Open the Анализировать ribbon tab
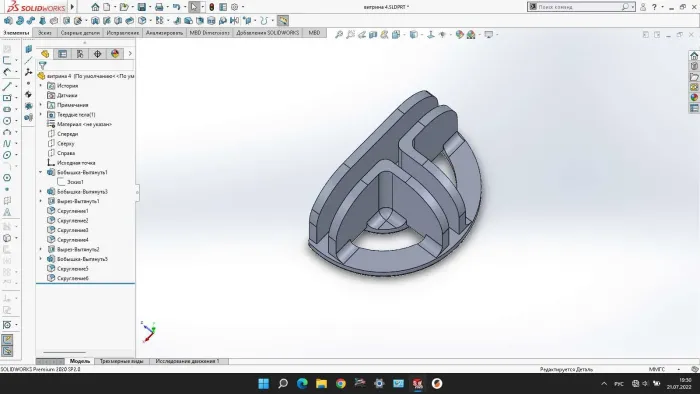 [164, 33]
